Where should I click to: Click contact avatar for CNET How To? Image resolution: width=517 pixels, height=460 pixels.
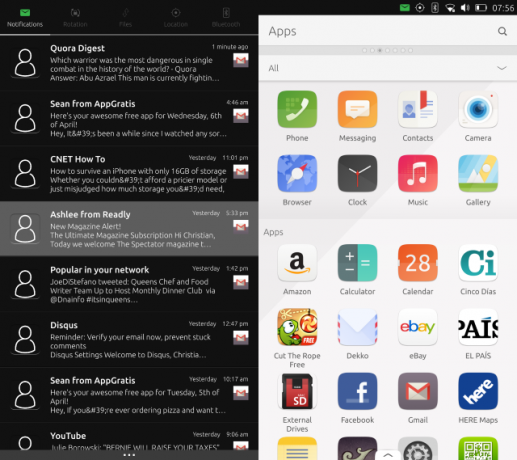pyautogui.click(x=25, y=173)
